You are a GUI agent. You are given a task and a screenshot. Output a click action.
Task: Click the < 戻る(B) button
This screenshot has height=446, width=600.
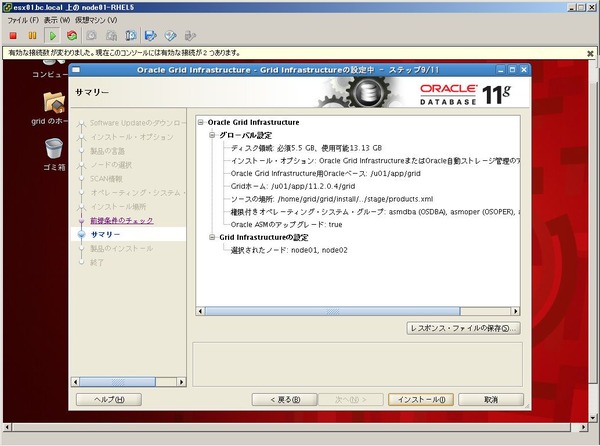pyautogui.click(x=284, y=399)
